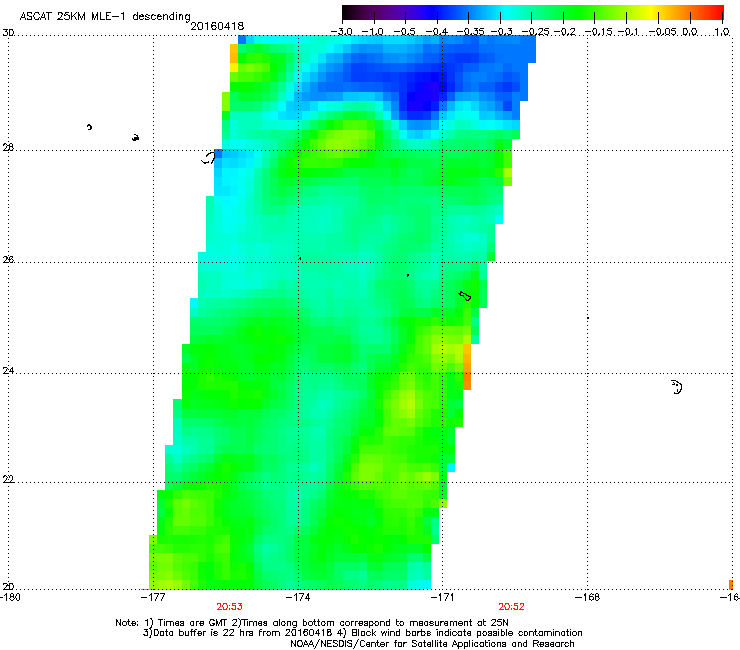This screenshot has height=650, width=740.
Task: Click the NOAA/NESDIS credit line
Action: click(432, 644)
